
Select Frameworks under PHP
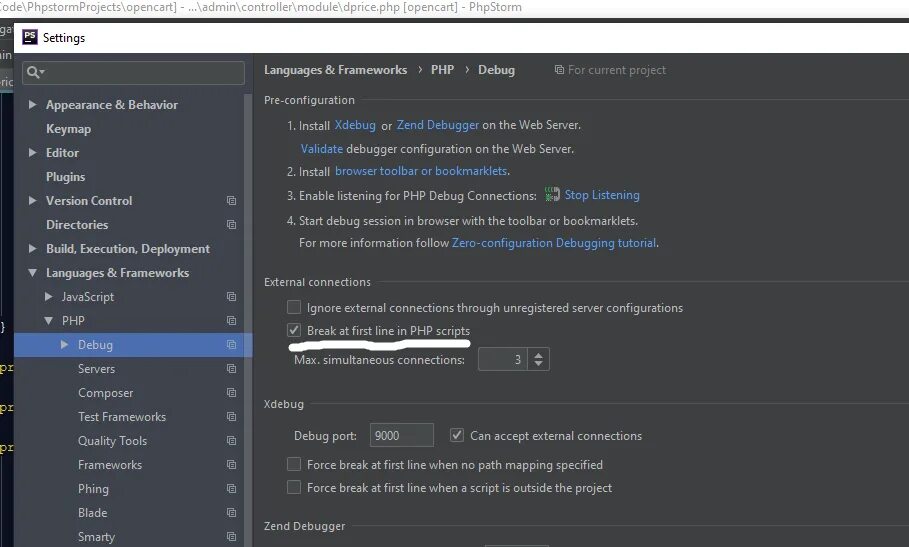110,465
